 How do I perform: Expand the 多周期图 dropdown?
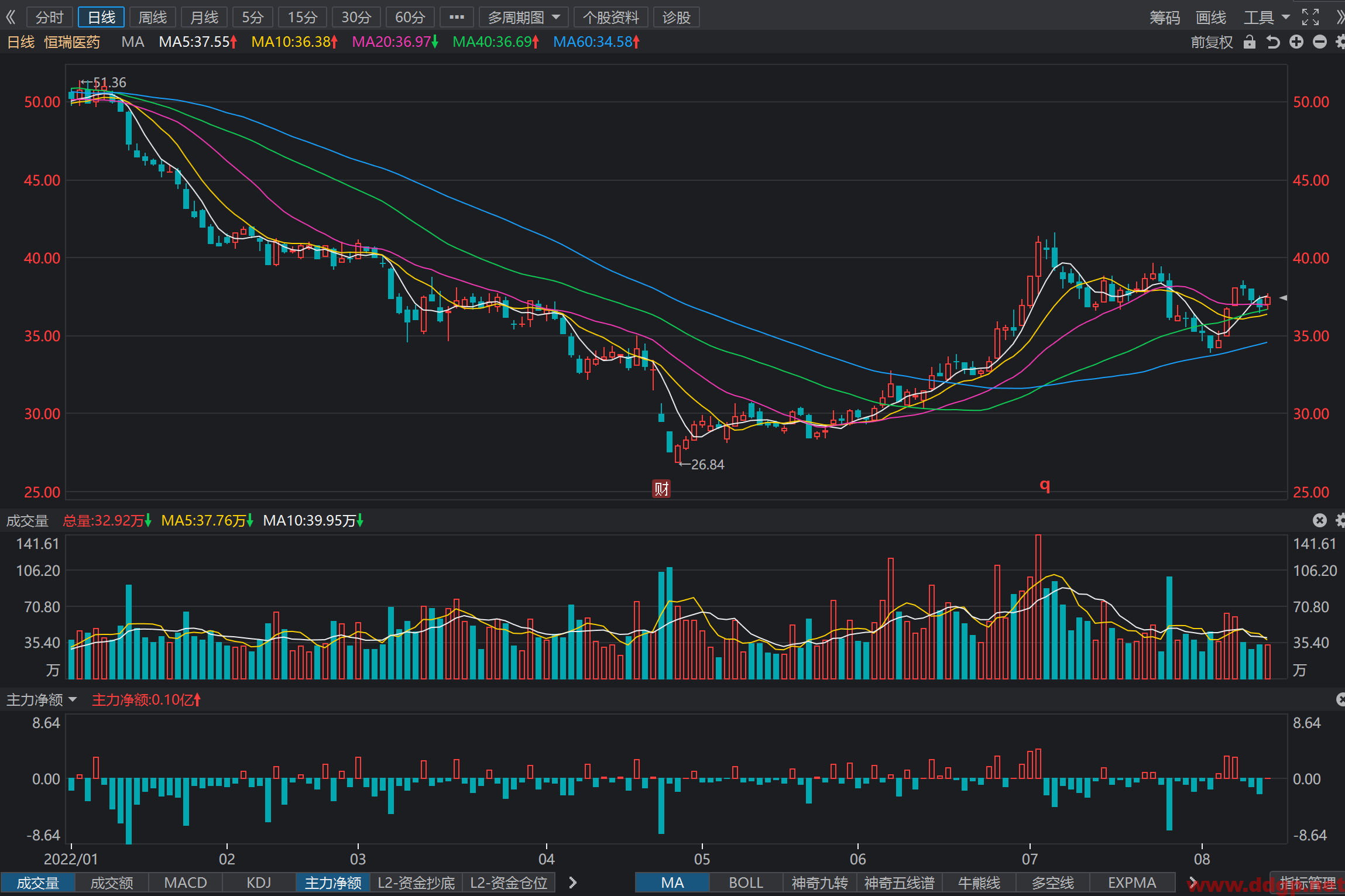point(523,17)
